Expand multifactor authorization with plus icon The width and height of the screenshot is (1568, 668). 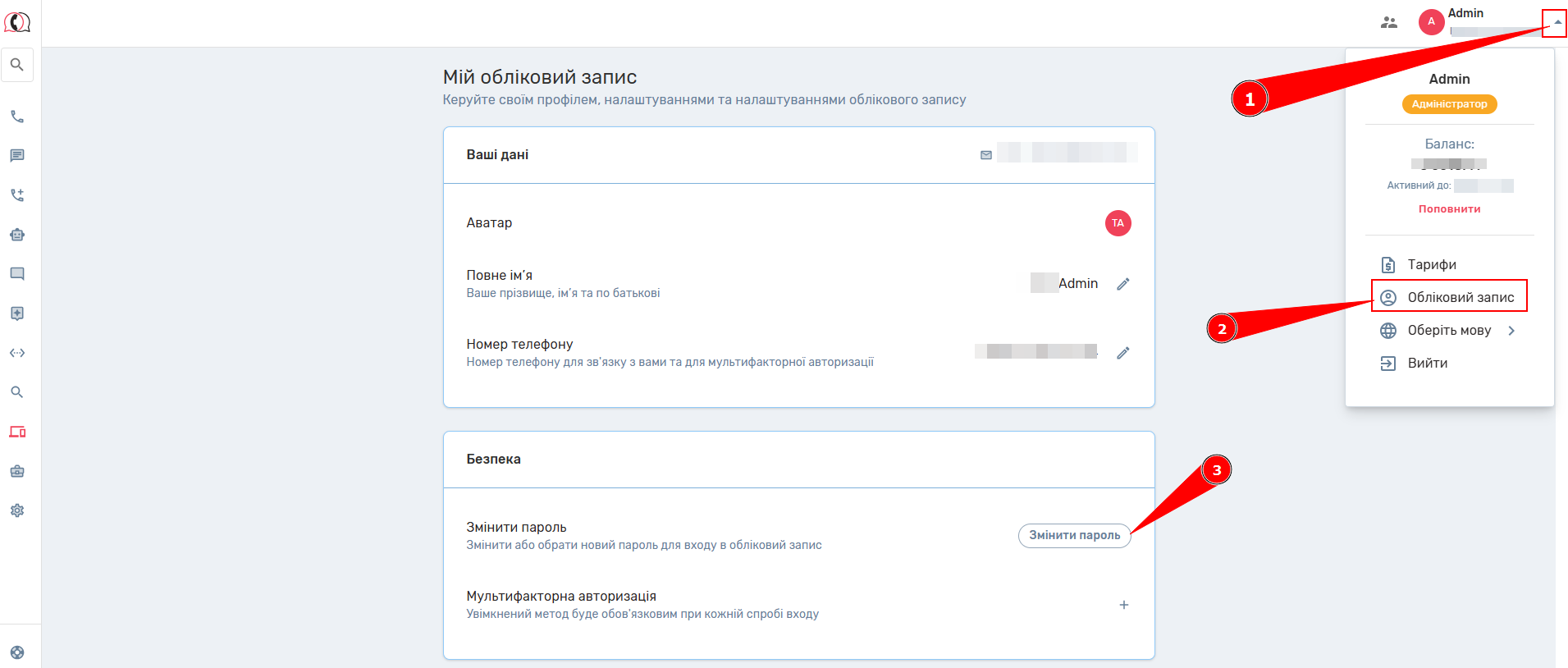pyautogui.click(x=1123, y=605)
